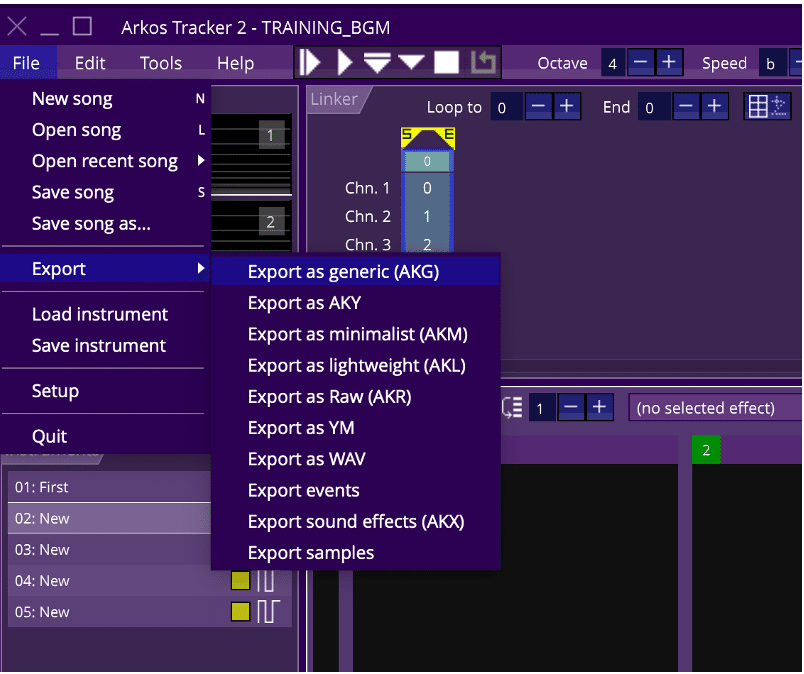Open Setup from File menu

tap(105, 391)
